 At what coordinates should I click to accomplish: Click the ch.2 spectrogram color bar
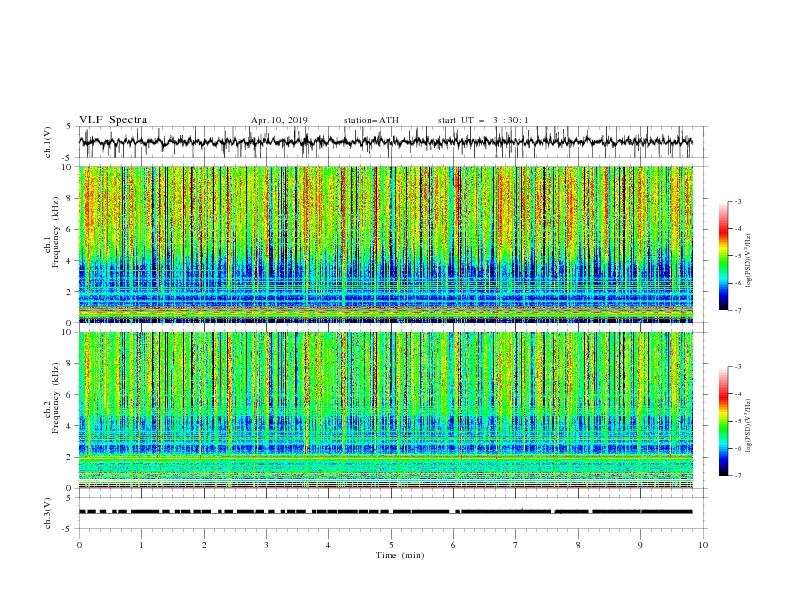(724, 421)
